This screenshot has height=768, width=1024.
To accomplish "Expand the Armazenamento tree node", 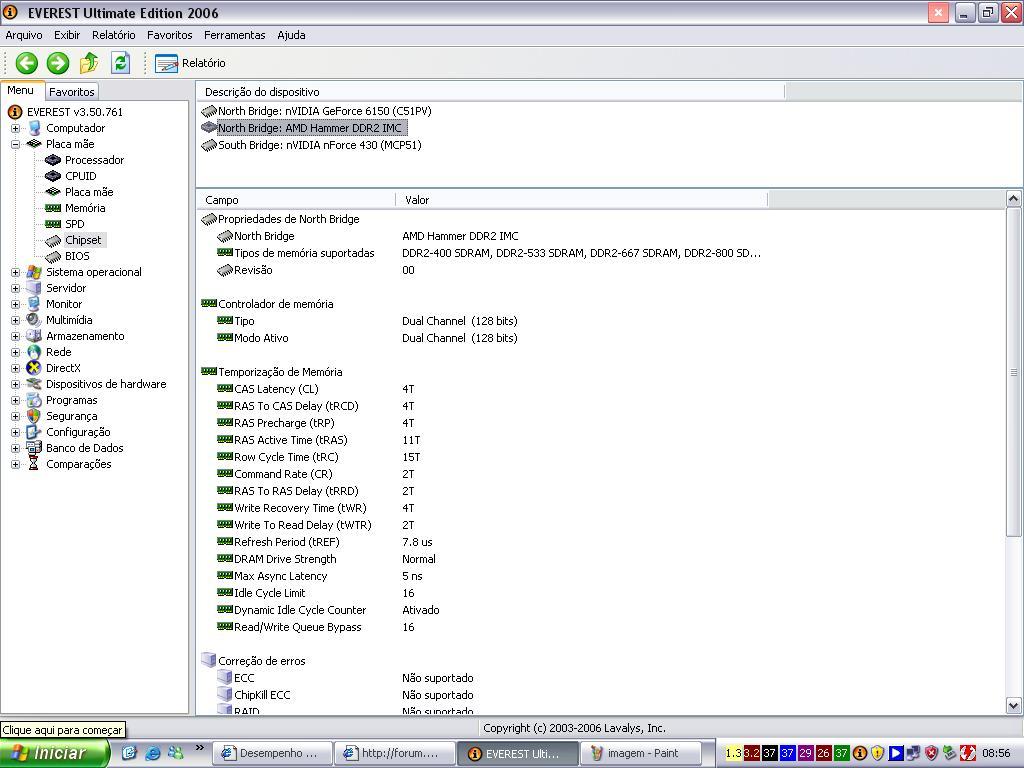I will coord(15,336).
